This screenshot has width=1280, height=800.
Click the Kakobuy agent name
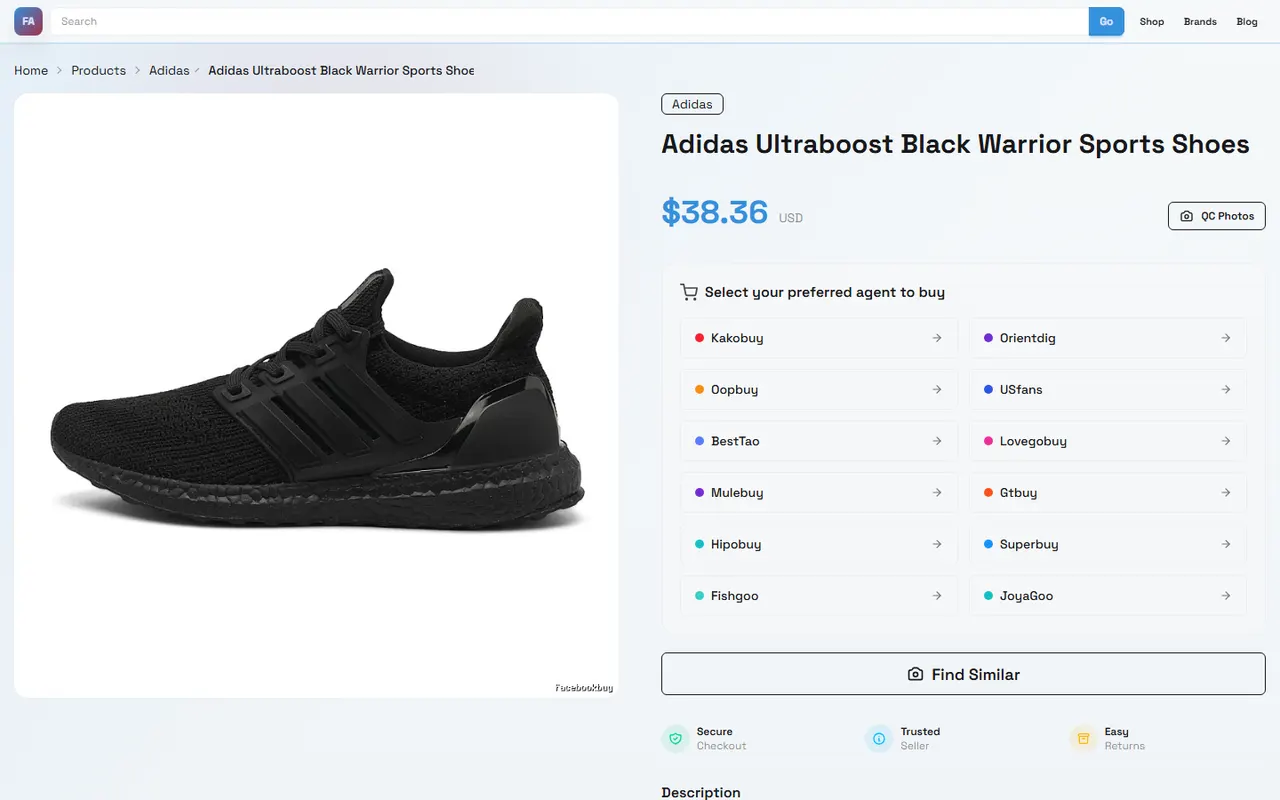point(737,338)
